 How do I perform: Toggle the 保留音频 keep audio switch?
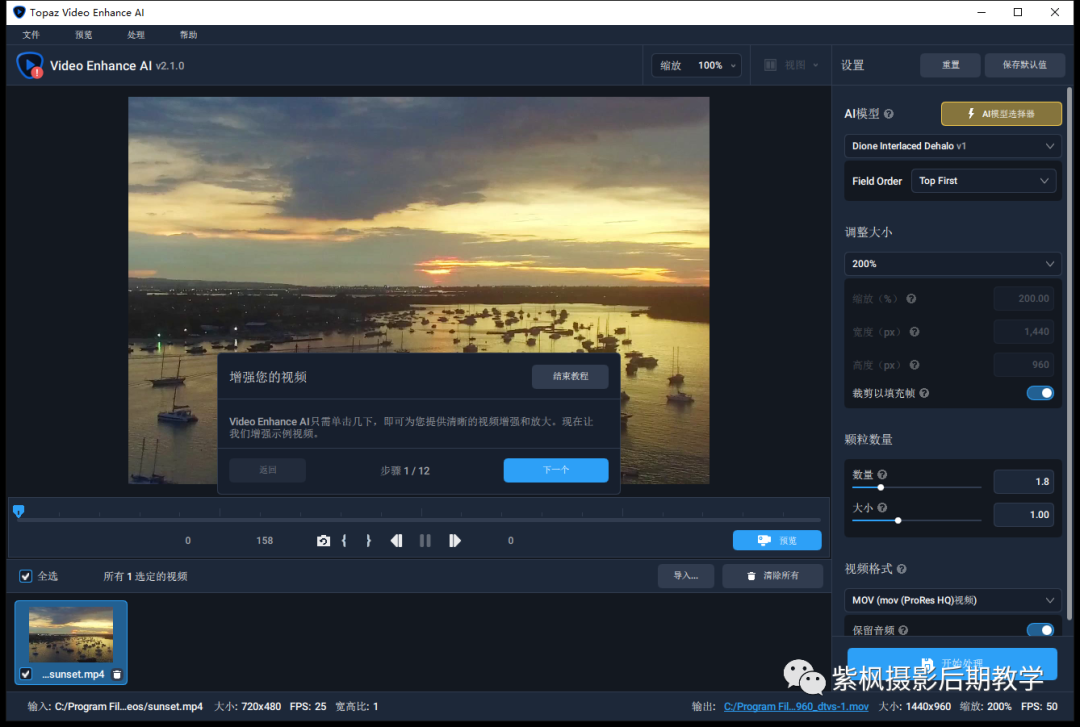tap(1040, 630)
